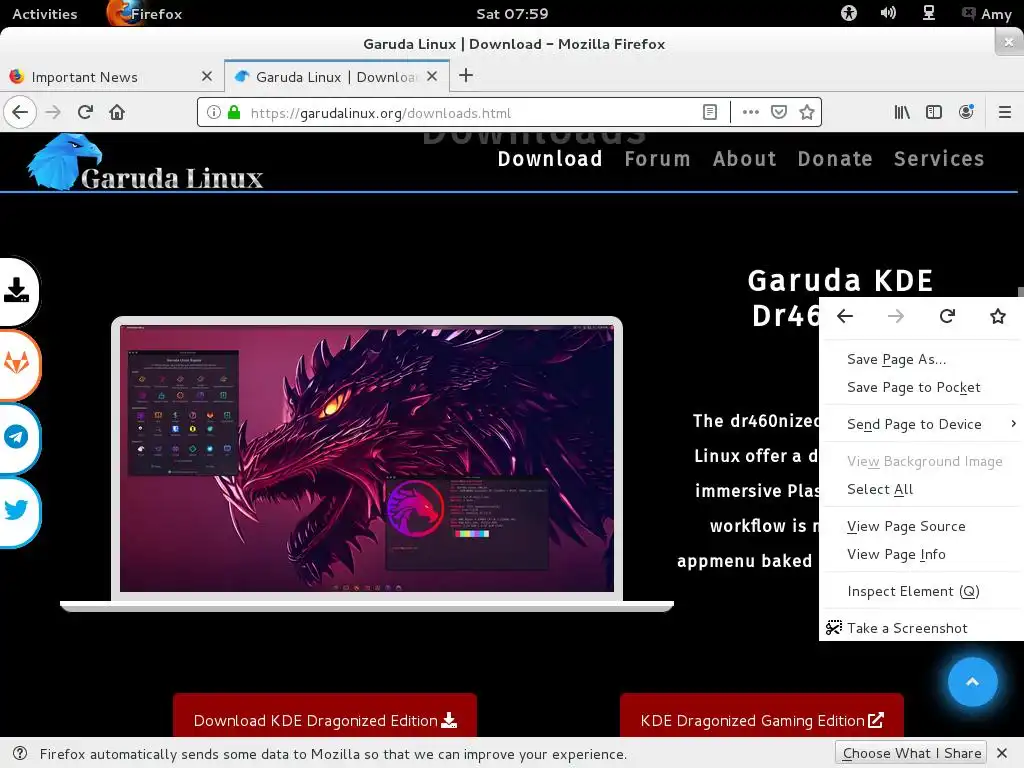
Task: Open the Firefox Account avatar icon
Action: [x=966, y=112]
